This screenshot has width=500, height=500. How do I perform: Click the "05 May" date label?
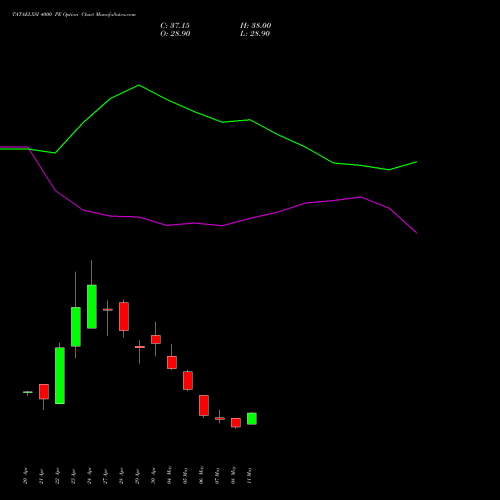coord(186,475)
